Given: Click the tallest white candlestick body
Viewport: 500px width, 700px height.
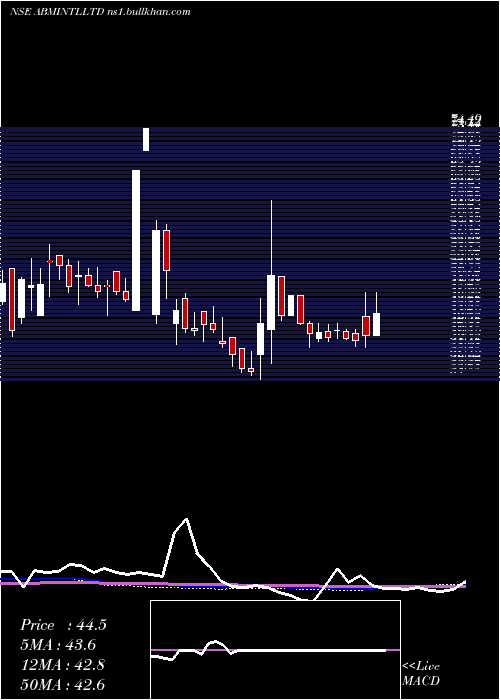Looking at the screenshot, I should coord(136,240).
